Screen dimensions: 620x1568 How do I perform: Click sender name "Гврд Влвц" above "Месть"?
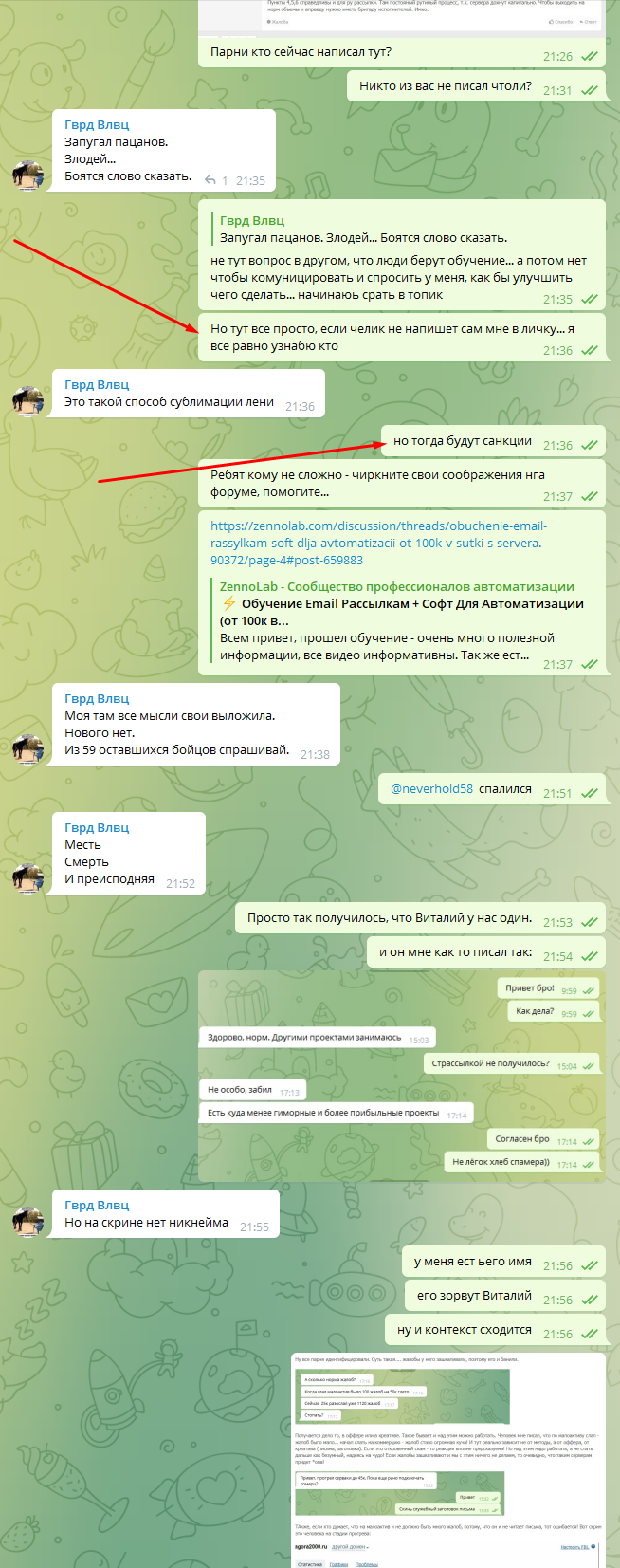(x=97, y=827)
